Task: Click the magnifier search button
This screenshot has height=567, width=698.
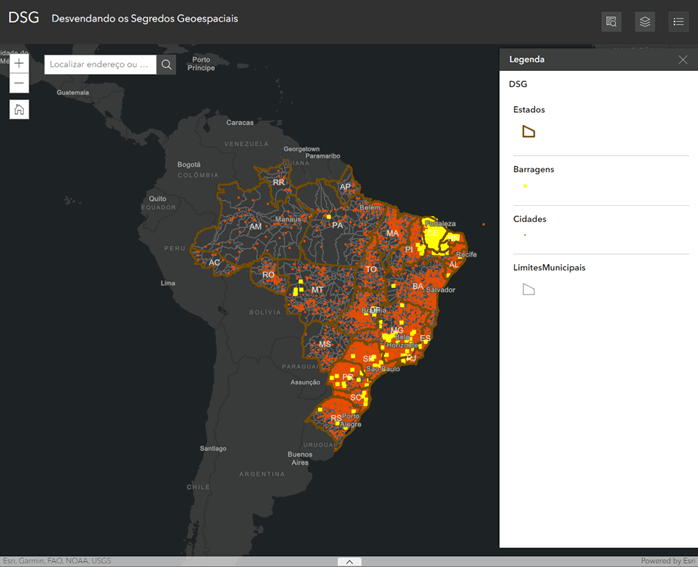Action: [167, 65]
